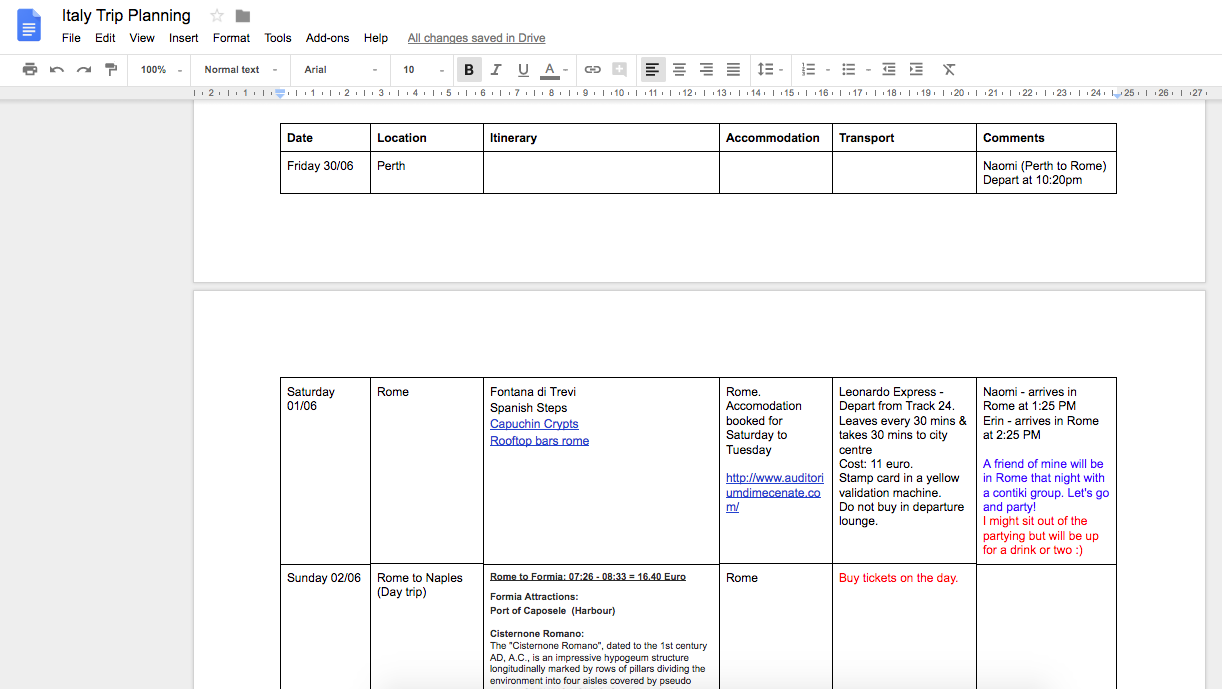The width and height of the screenshot is (1222, 689).
Task: Set right text alignment
Action: coord(706,70)
